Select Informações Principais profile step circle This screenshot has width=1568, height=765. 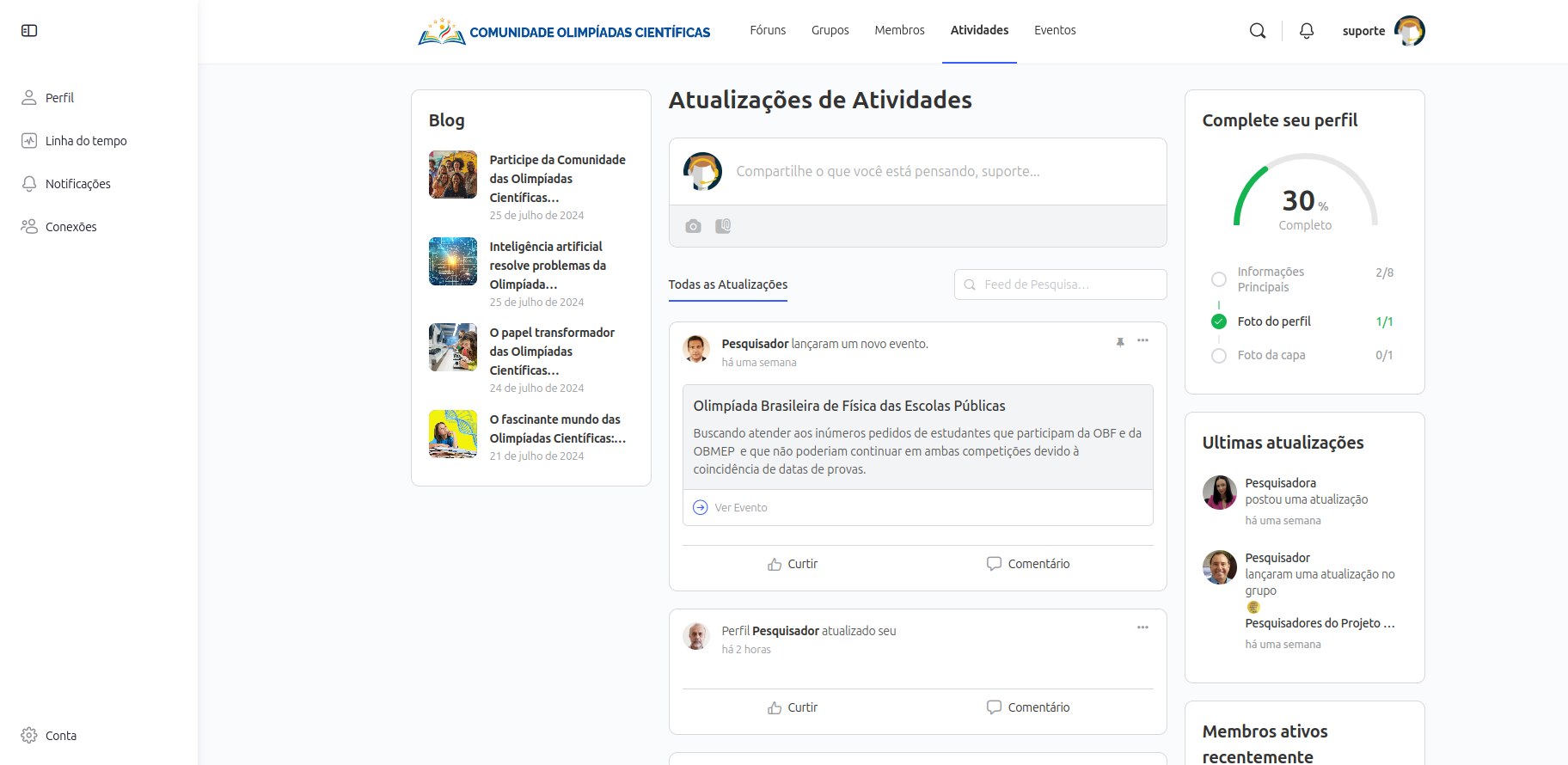click(1219, 279)
